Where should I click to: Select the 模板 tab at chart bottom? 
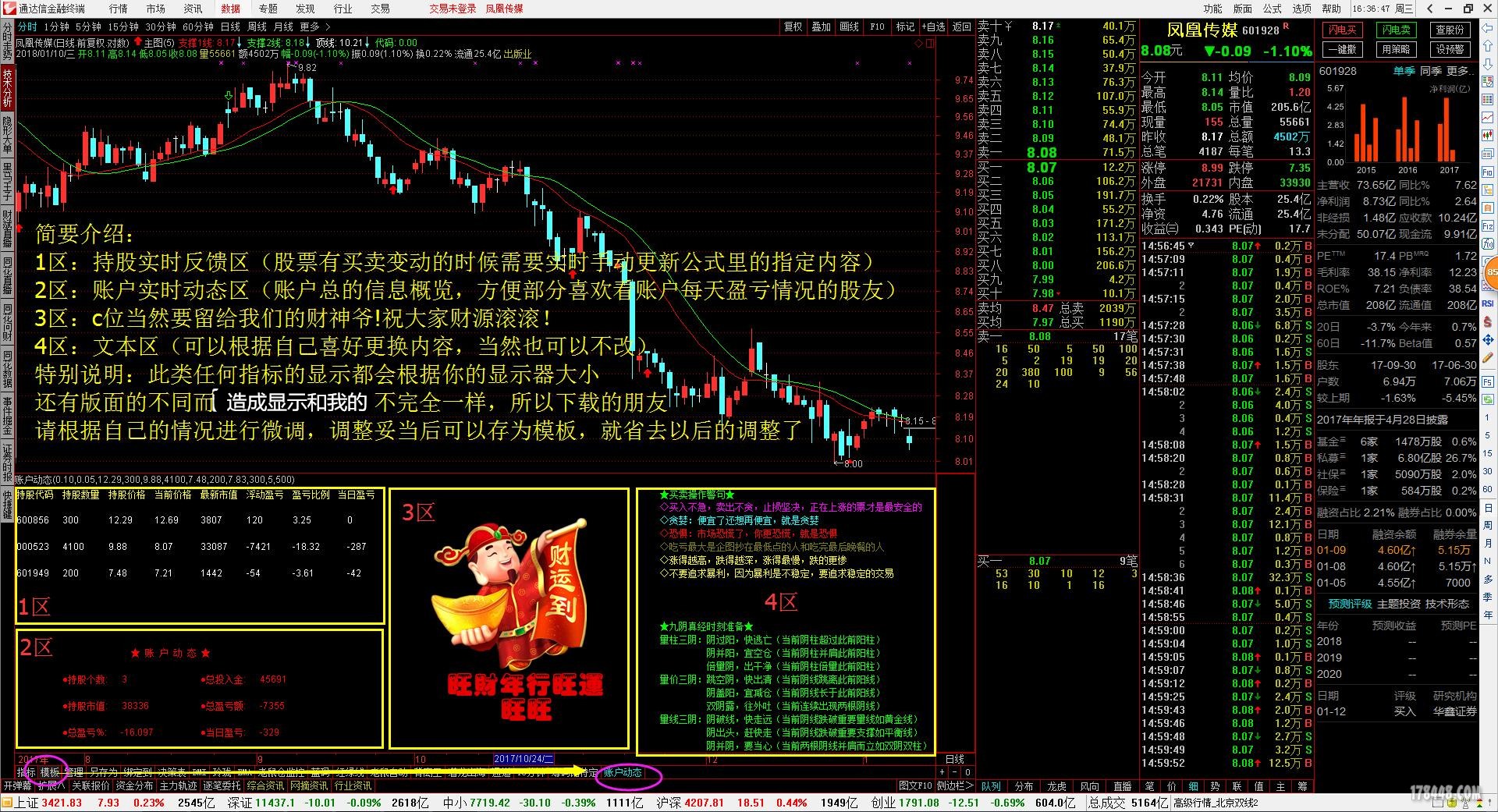point(51,772)
